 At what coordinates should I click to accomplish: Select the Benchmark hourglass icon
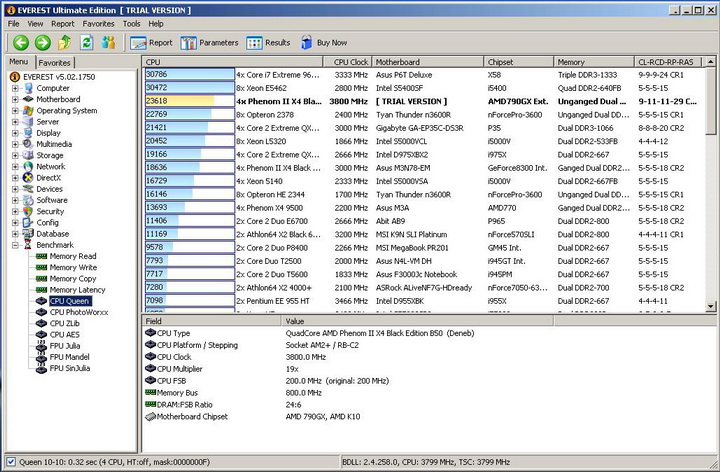pos(28,245)
